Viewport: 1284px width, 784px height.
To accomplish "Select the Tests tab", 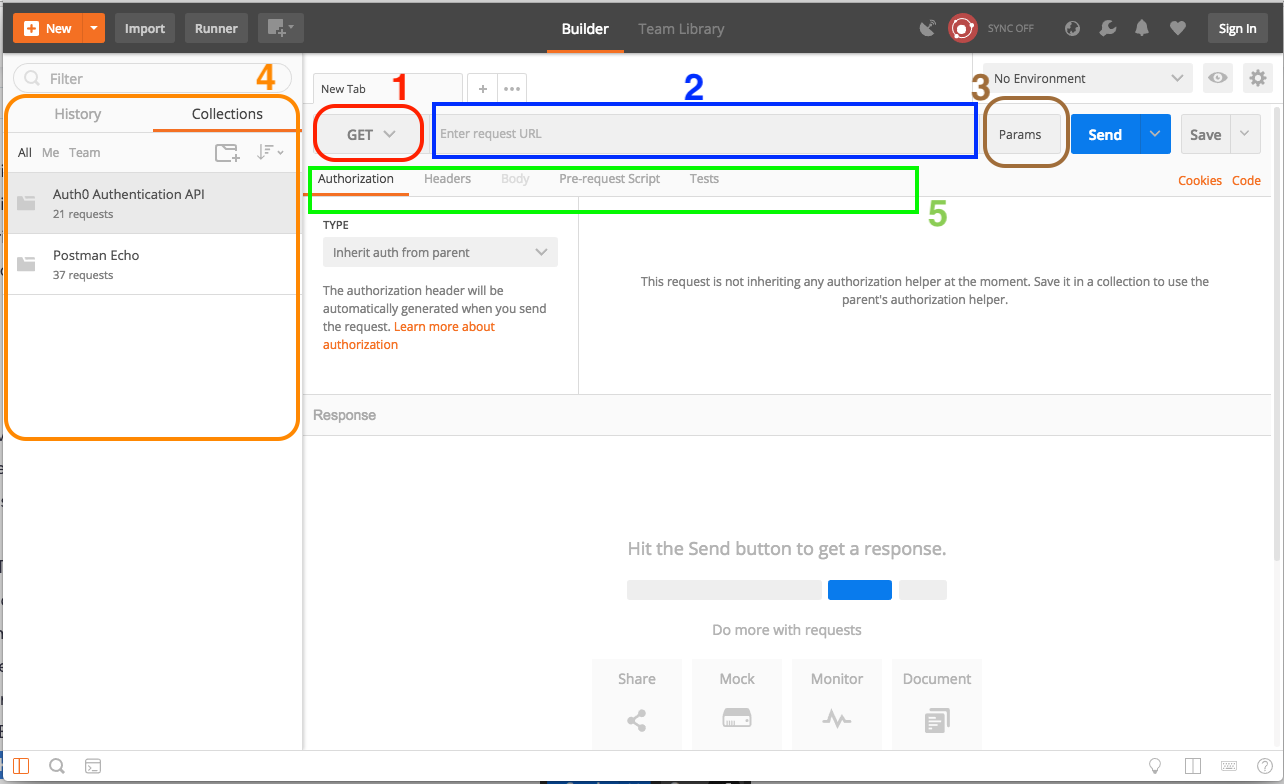I will 704,179.
